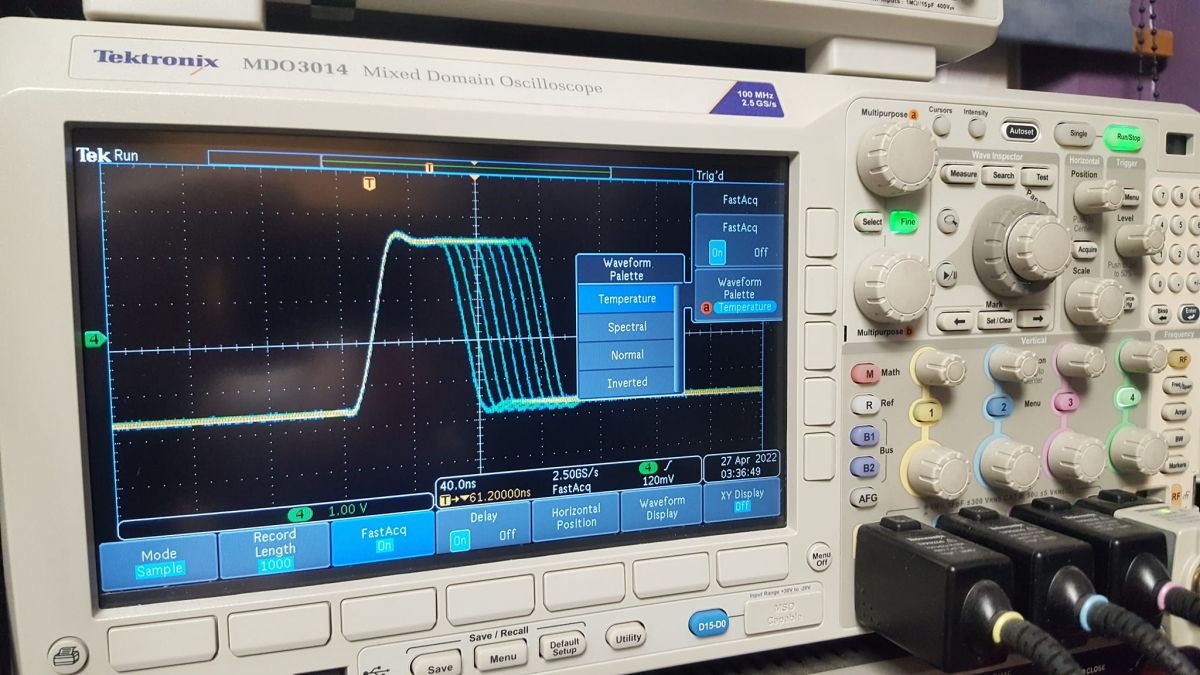The width and height of the screenshot is (1200, 675).
Task: Enable blue channel 2 button
Action: (1002, 408)
